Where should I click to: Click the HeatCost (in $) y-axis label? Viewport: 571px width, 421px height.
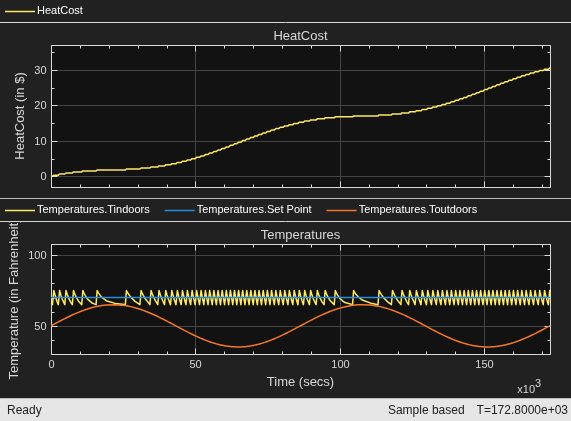(20, 116)
